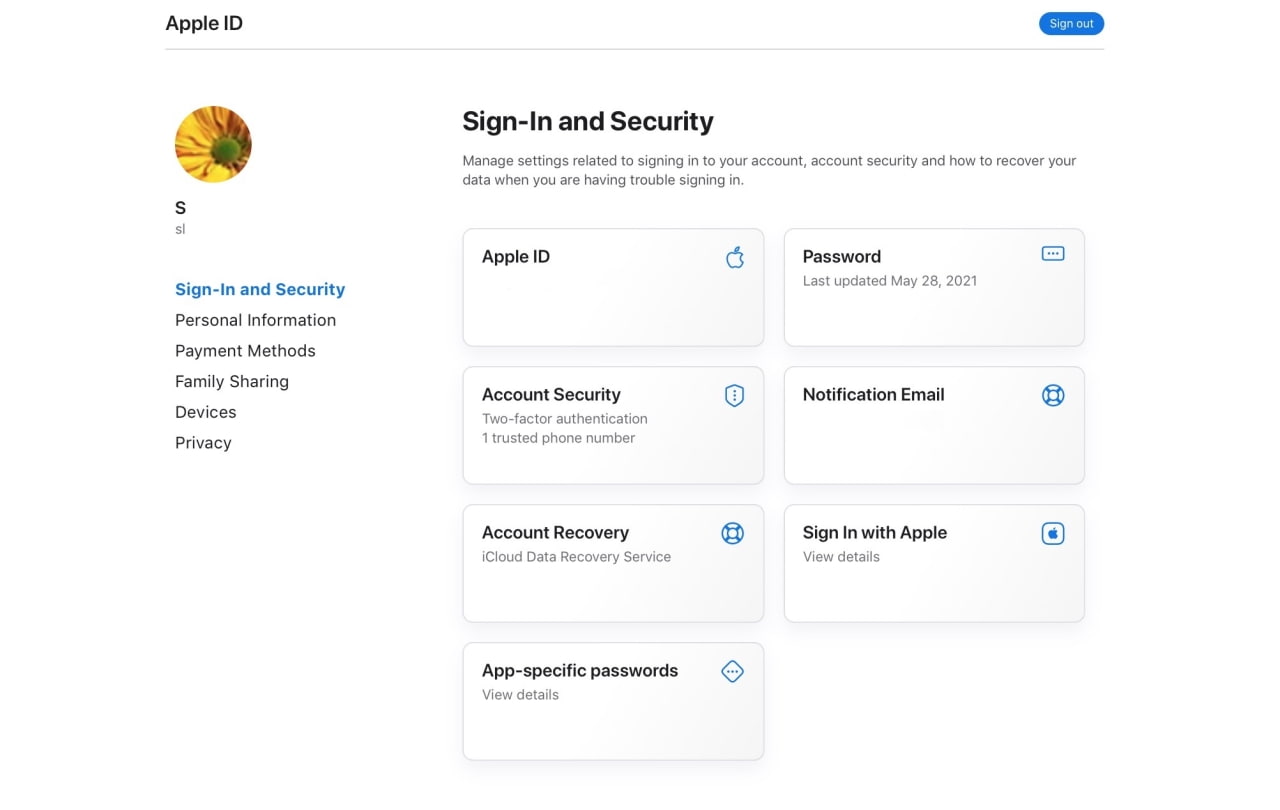Click the Apple ID heading in the top bar
This screenshot has width=1280, height=810.
pos(204,22)
